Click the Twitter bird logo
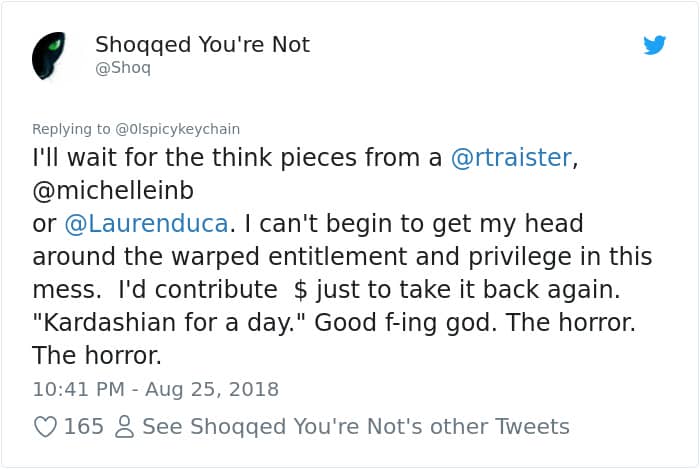The image size is (700, 469). (x=655, y=45)
